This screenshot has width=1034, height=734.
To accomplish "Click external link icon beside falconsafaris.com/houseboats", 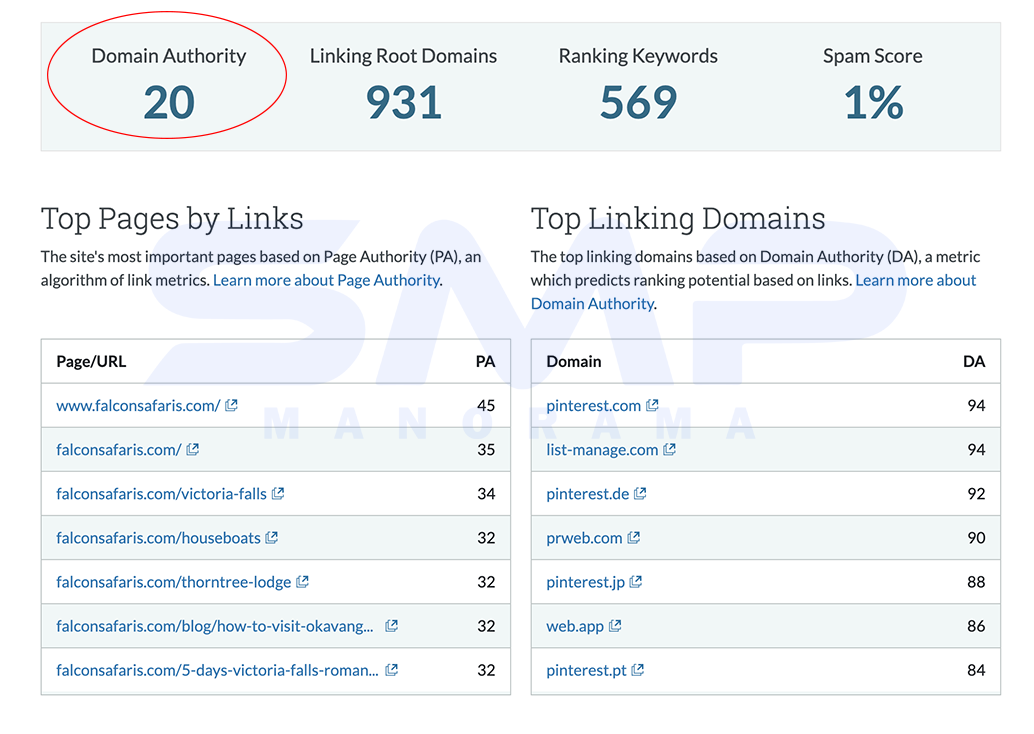I will click(271, 537).
